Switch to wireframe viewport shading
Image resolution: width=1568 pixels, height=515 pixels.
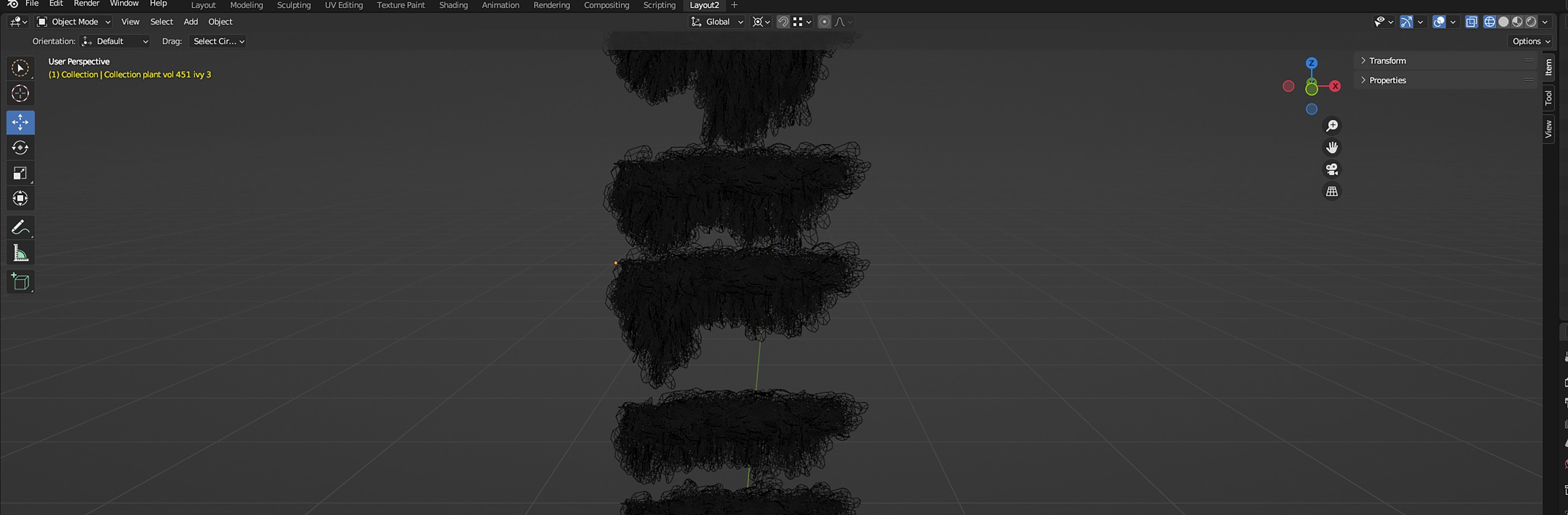point(1489,22)
